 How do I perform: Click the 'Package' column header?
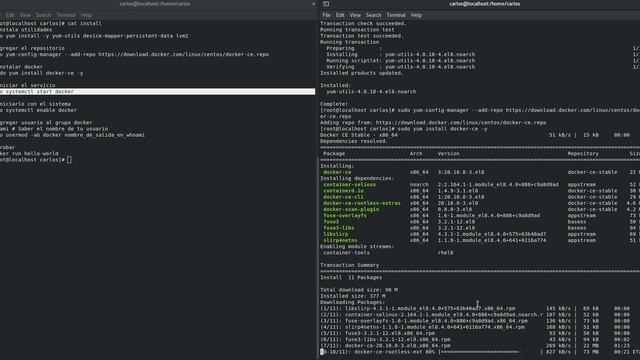tap(334, 153)
